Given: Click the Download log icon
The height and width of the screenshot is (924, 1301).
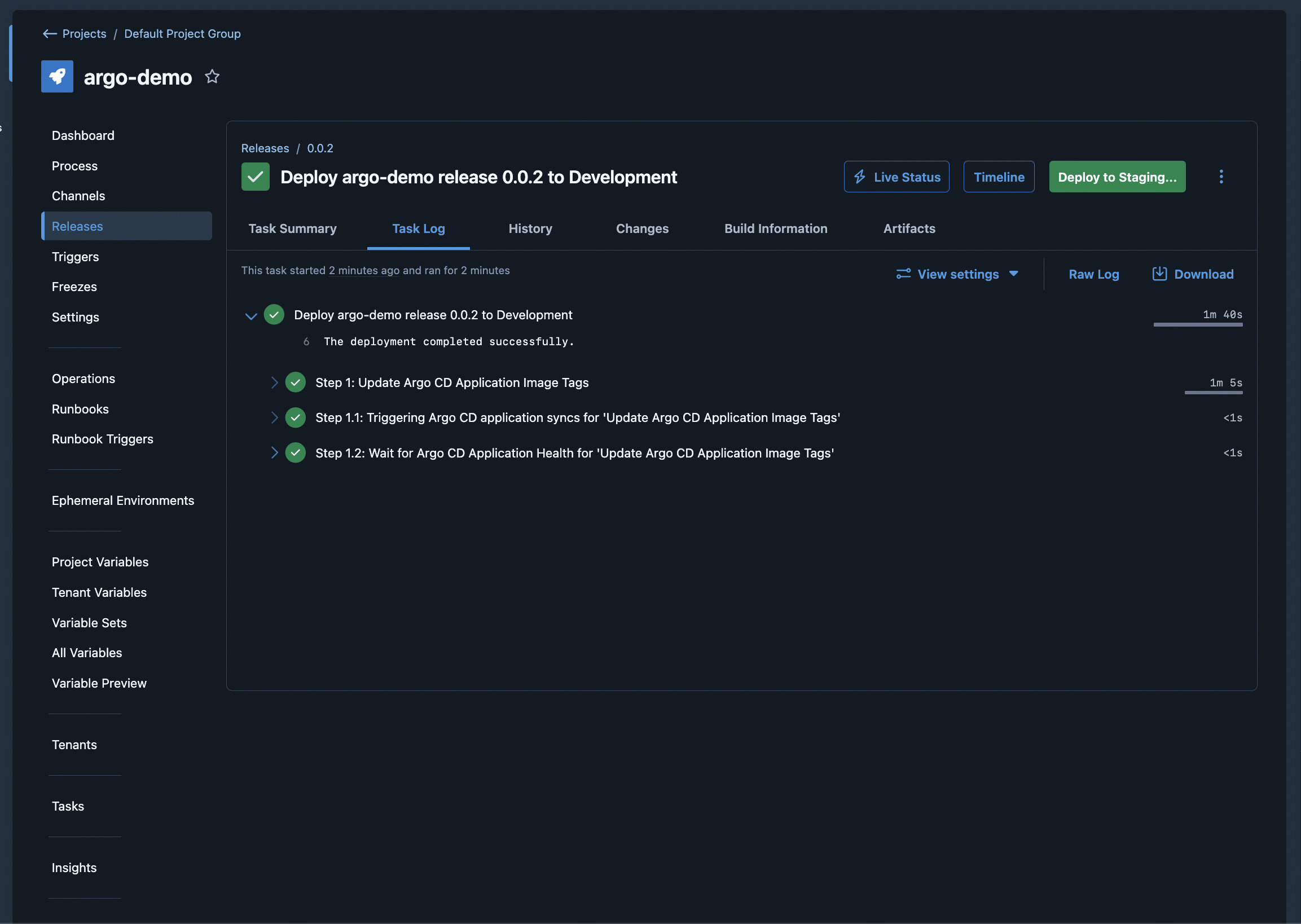Looking at the screenshot, I should [1159, 274].
